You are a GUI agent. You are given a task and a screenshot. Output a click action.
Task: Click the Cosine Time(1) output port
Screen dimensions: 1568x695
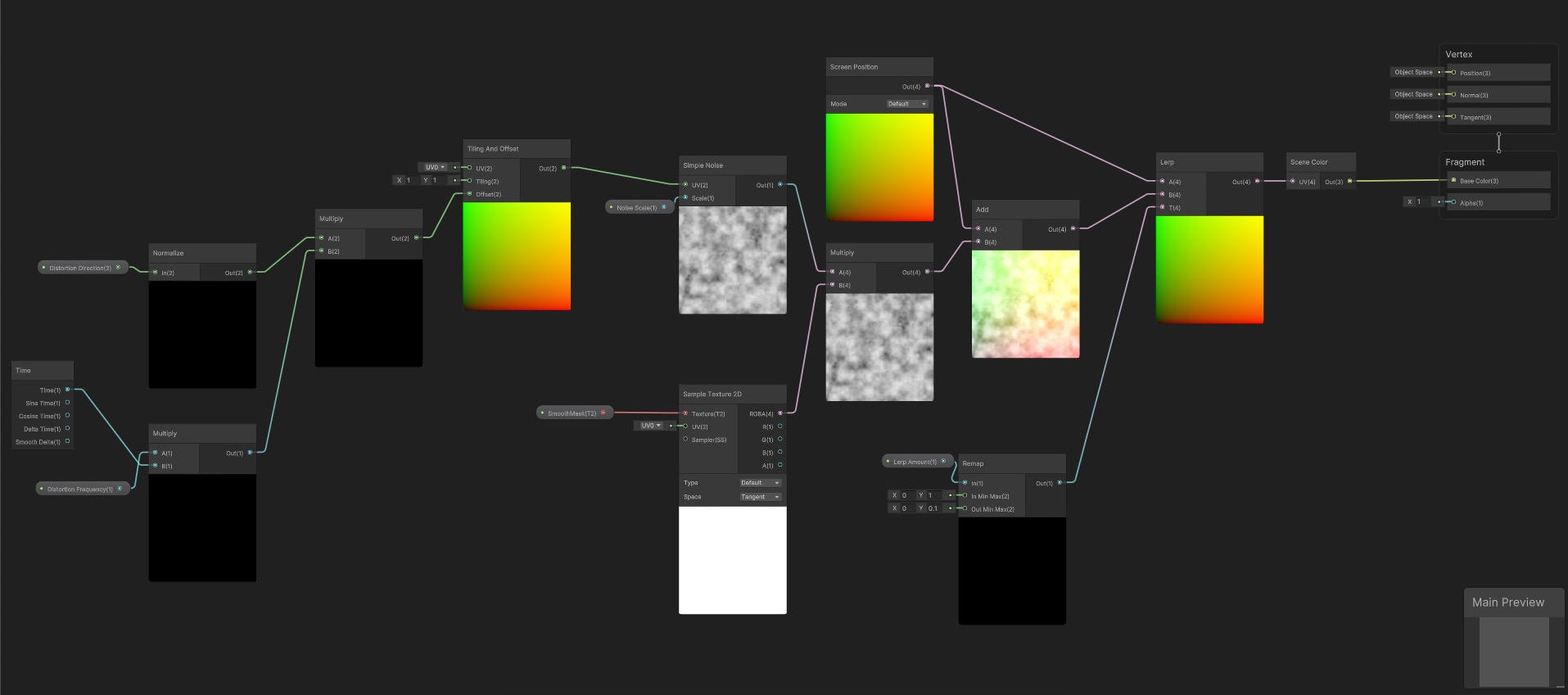[x=67, y=416]
